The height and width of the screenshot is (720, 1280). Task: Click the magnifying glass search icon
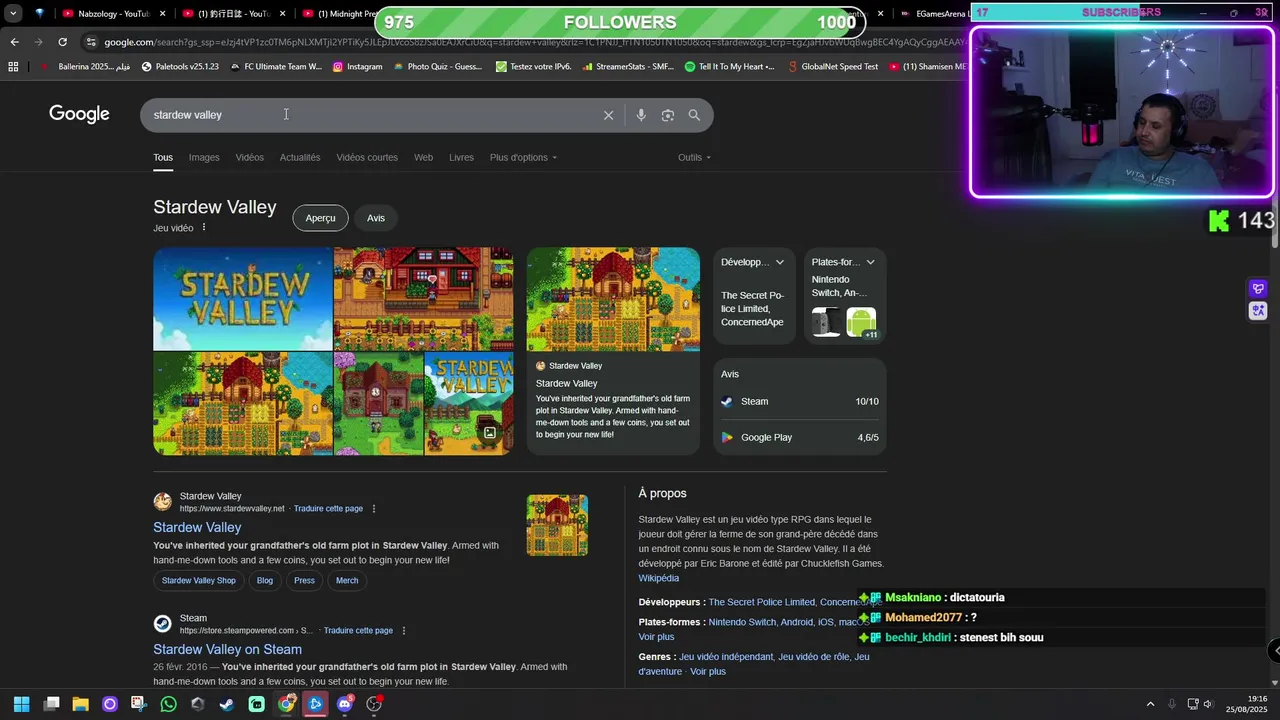click(694, 115)
